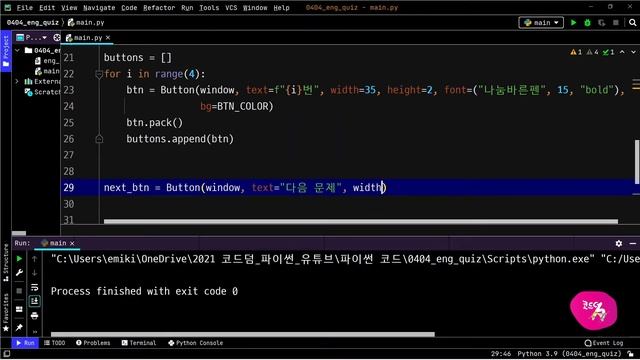Stop process in Run panel sidebar
The height and width of the screenshot is (360, 640).
(x=19, y=291)
